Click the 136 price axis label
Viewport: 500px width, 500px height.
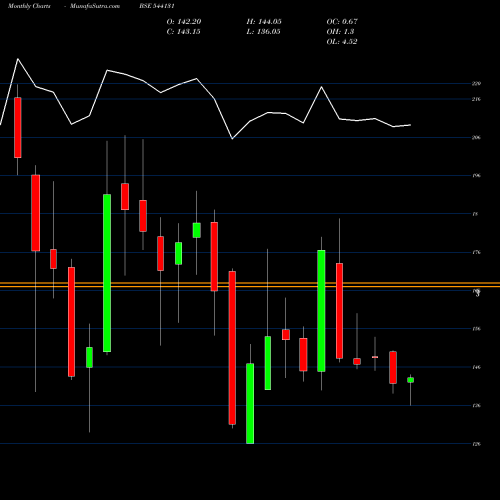tap(476, 406)
